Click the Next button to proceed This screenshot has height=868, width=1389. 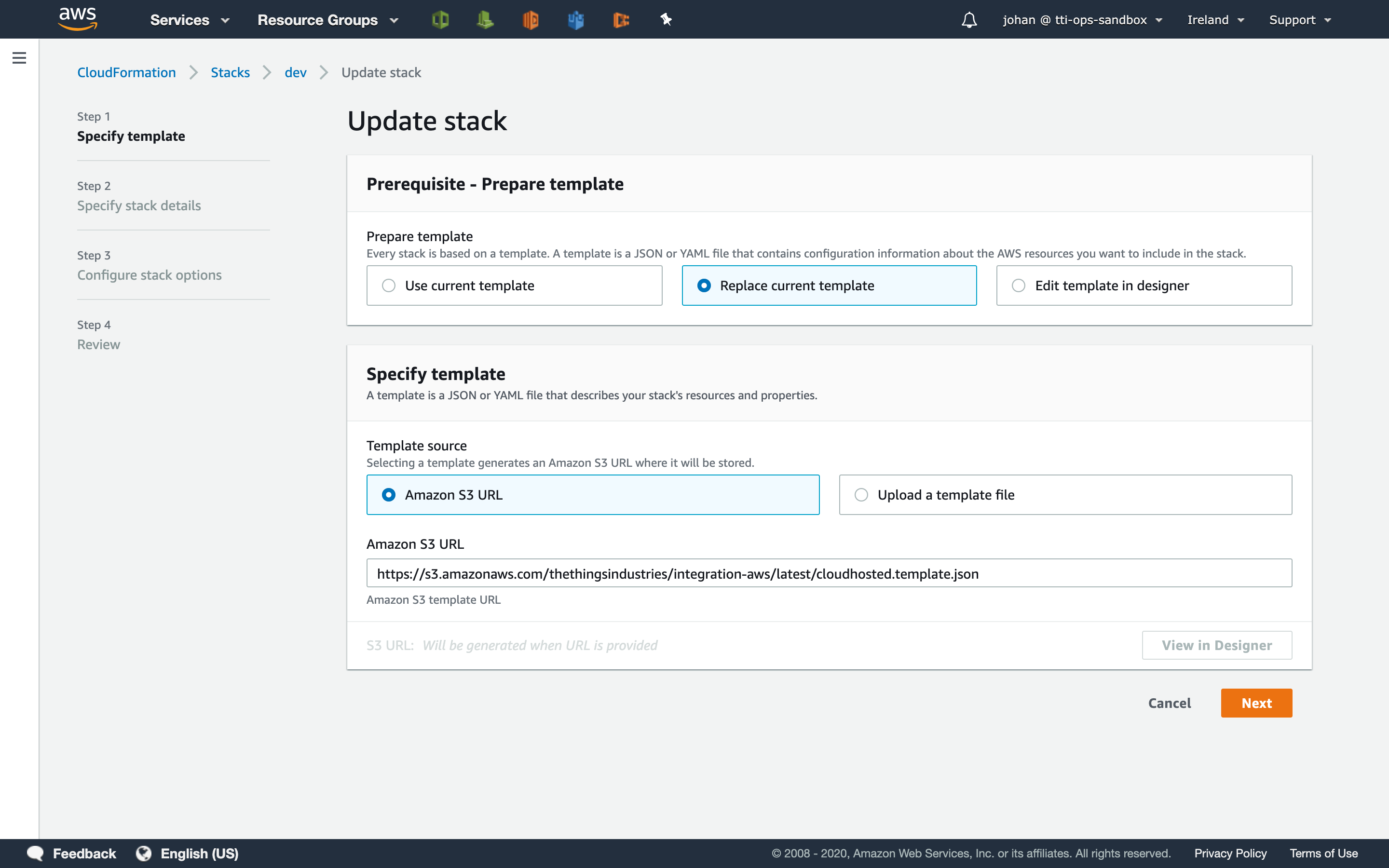point(1256,703)
